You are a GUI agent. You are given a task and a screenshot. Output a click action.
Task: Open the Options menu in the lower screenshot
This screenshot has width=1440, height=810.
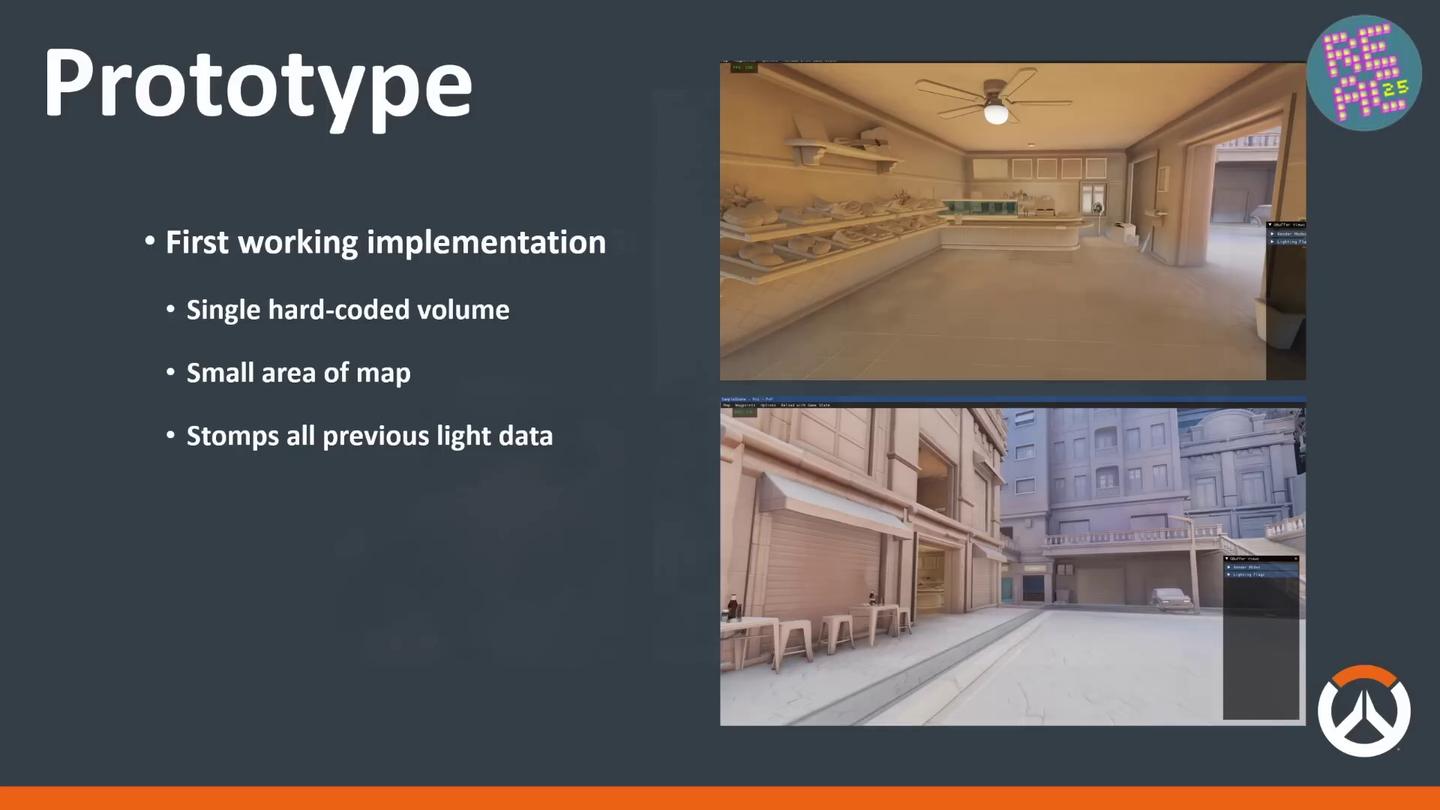pos(767,405)
